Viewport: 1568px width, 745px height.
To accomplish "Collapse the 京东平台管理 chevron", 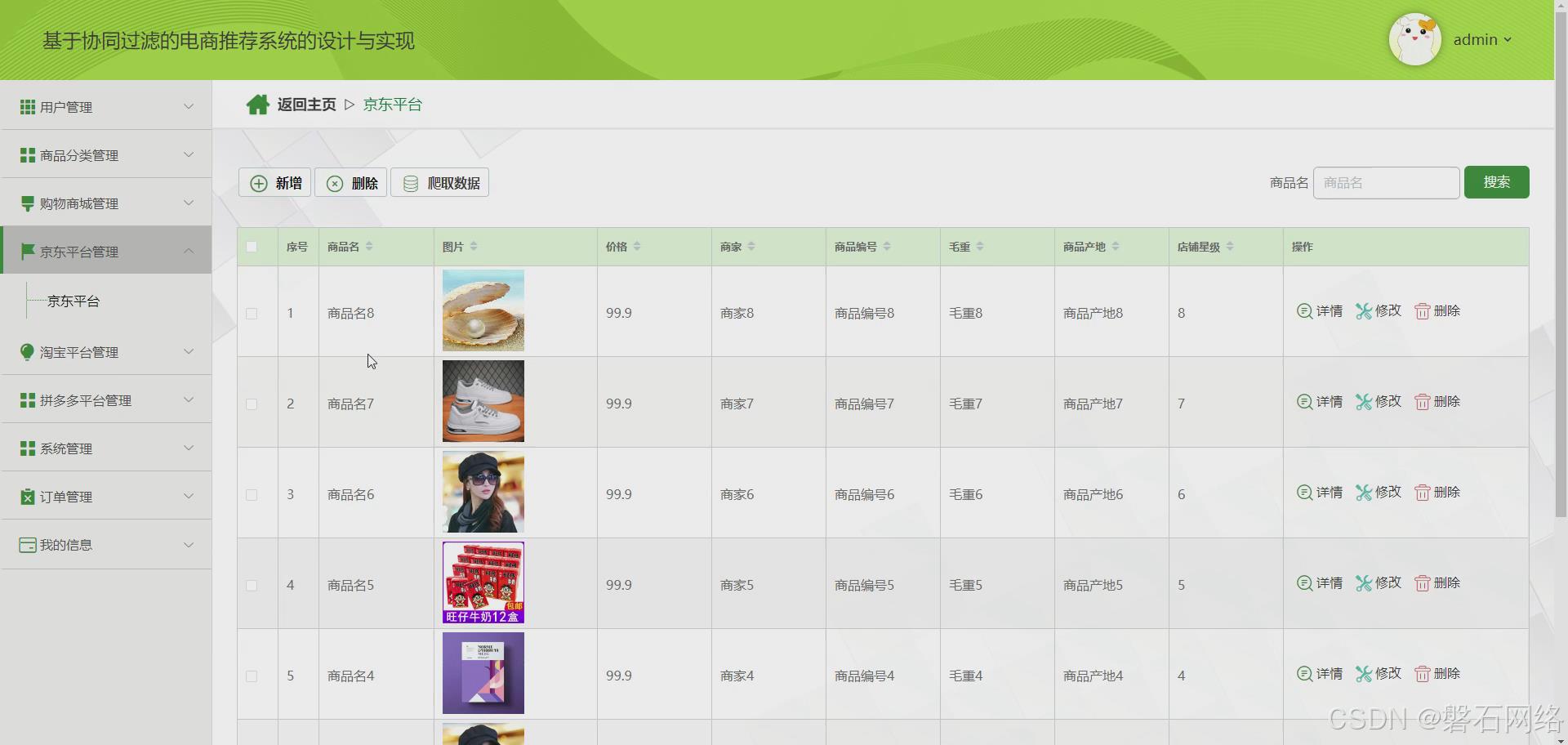I will pyautogui.click(x=189, y=251).
